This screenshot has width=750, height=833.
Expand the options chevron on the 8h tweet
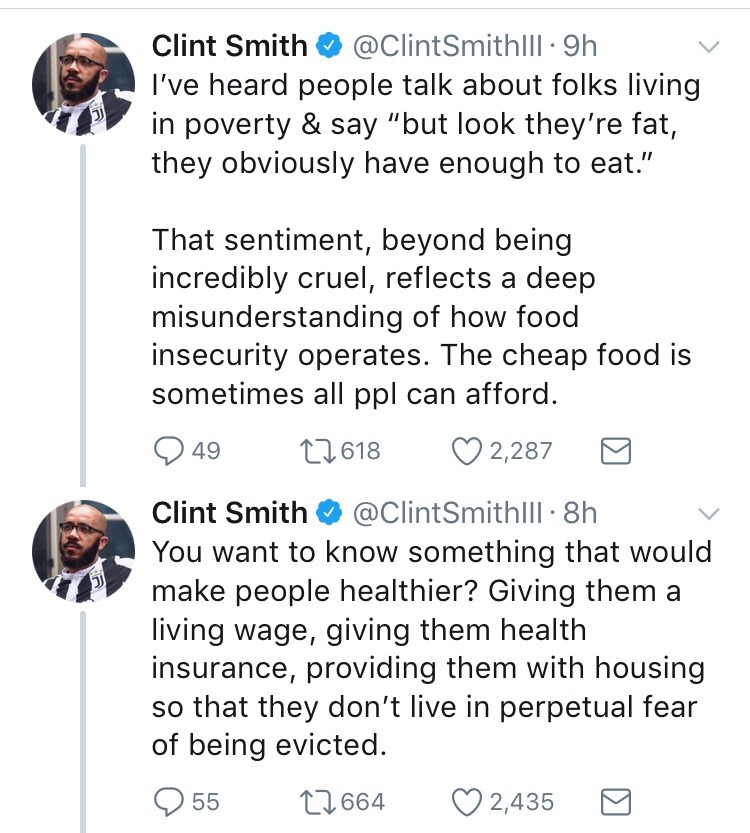click(708, 514)
